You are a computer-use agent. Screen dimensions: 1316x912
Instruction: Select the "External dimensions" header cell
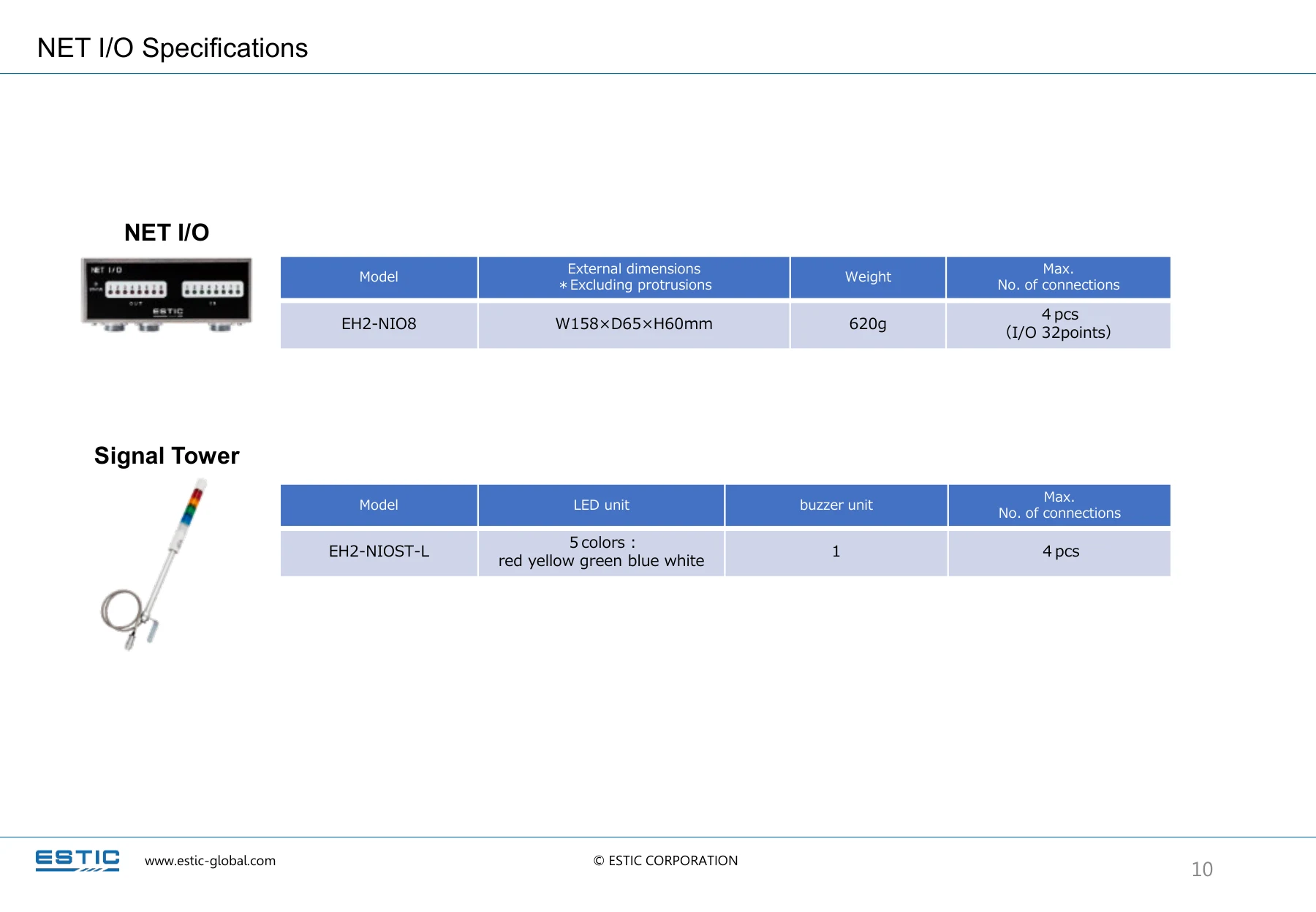[634, 277]
